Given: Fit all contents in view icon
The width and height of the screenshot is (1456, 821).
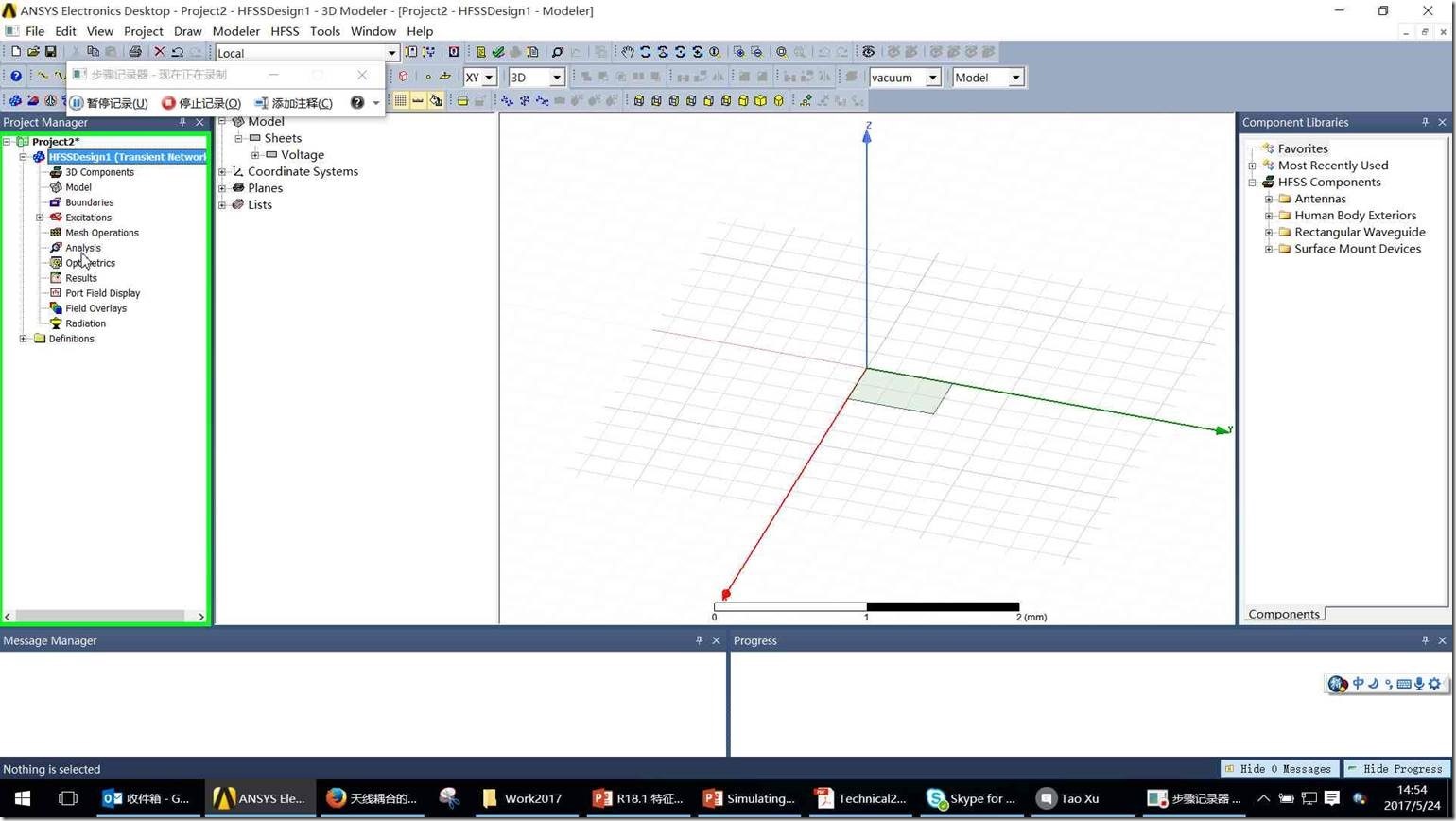Looking at the screenshot, I should click(782, 52).
